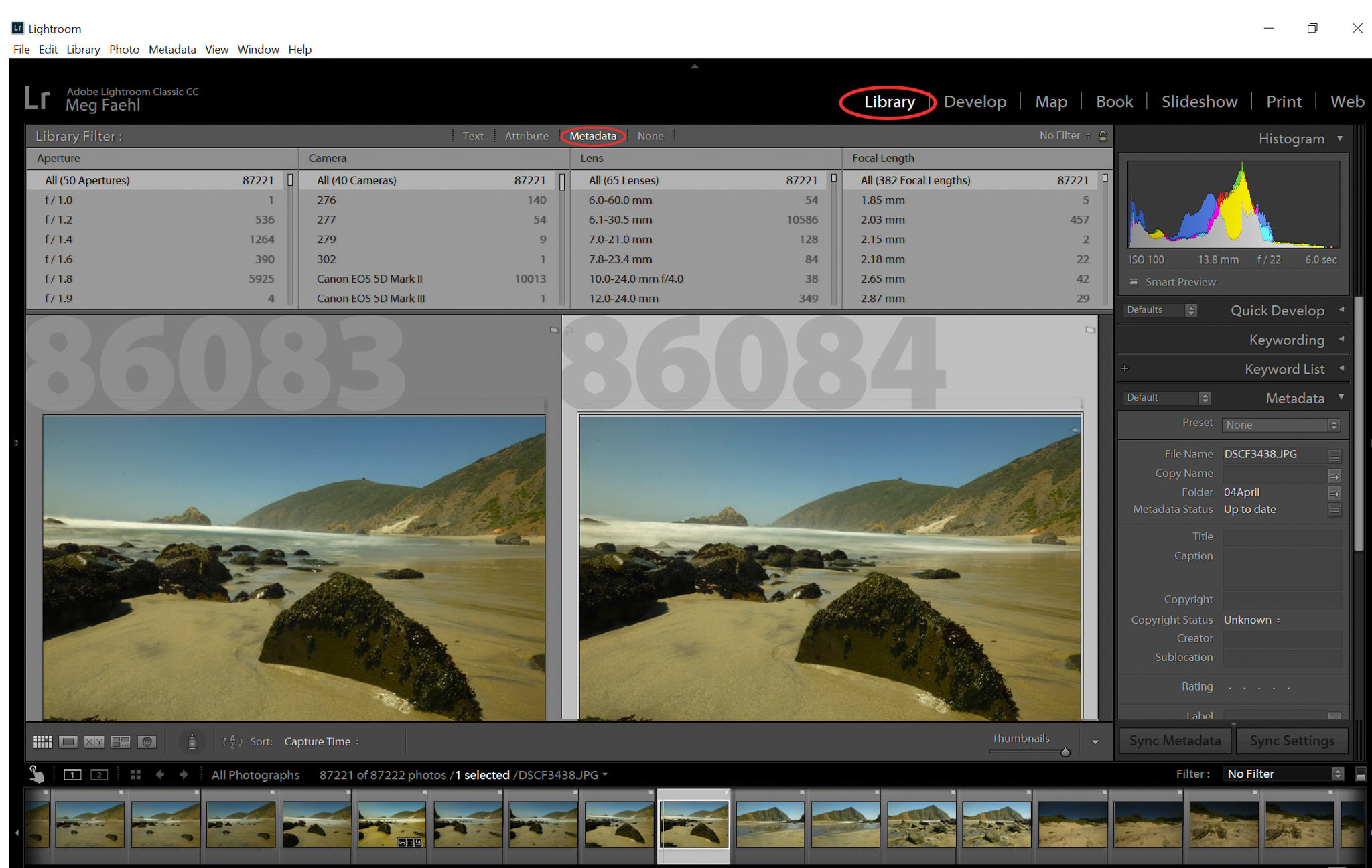Open the Metadata menu in menu bar
1372x868 pixels.
coord(172,50)
